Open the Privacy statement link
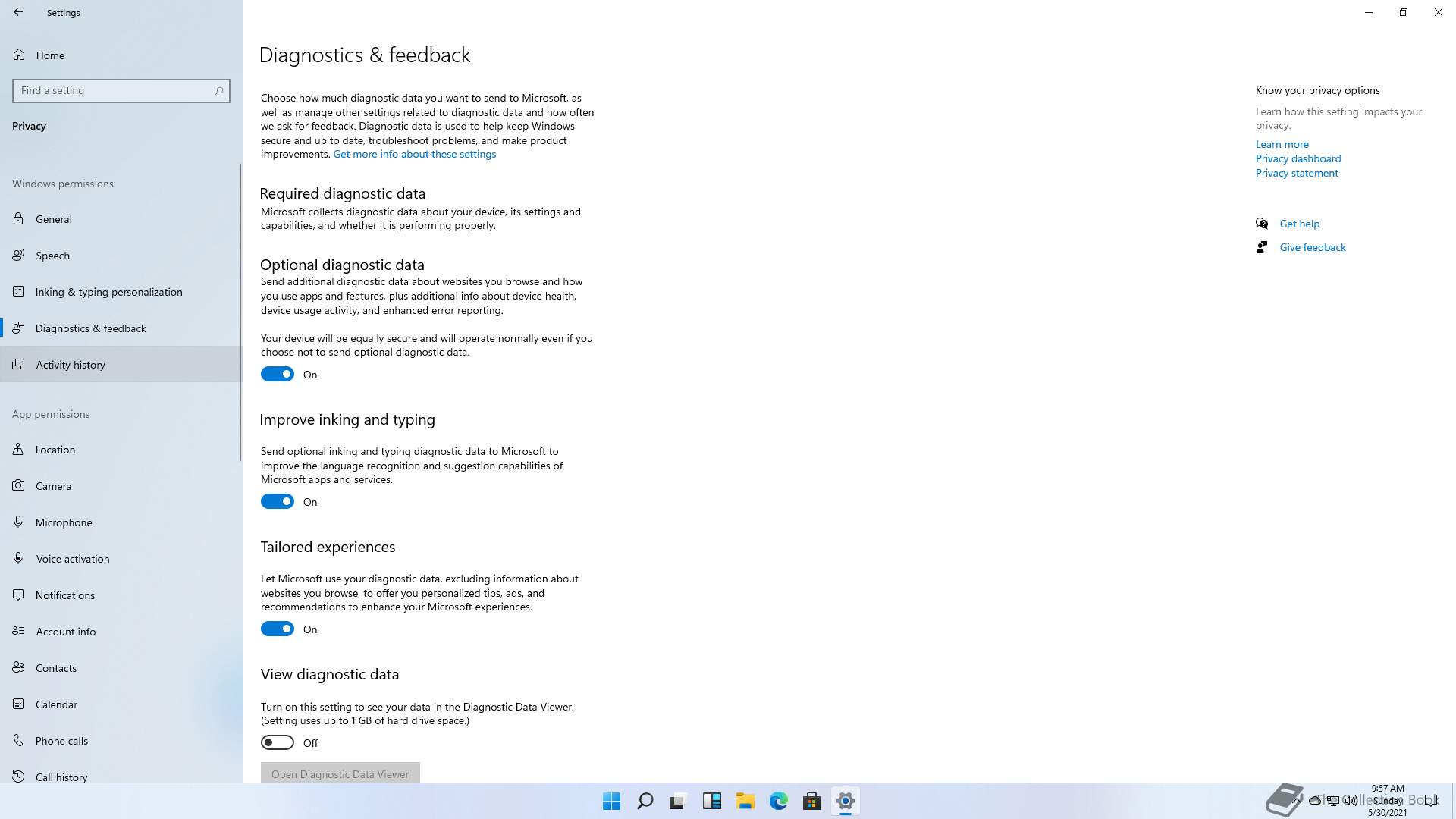 click(x=1297, y=173)
